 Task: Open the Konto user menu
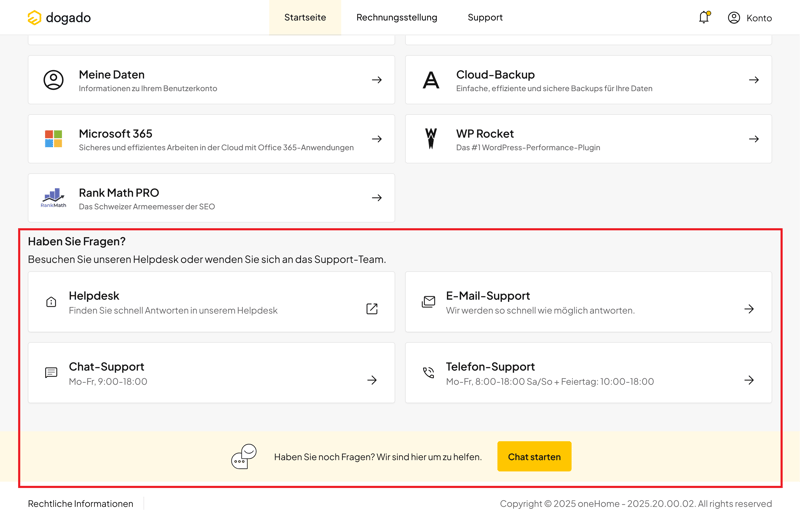tap(749, 18)
